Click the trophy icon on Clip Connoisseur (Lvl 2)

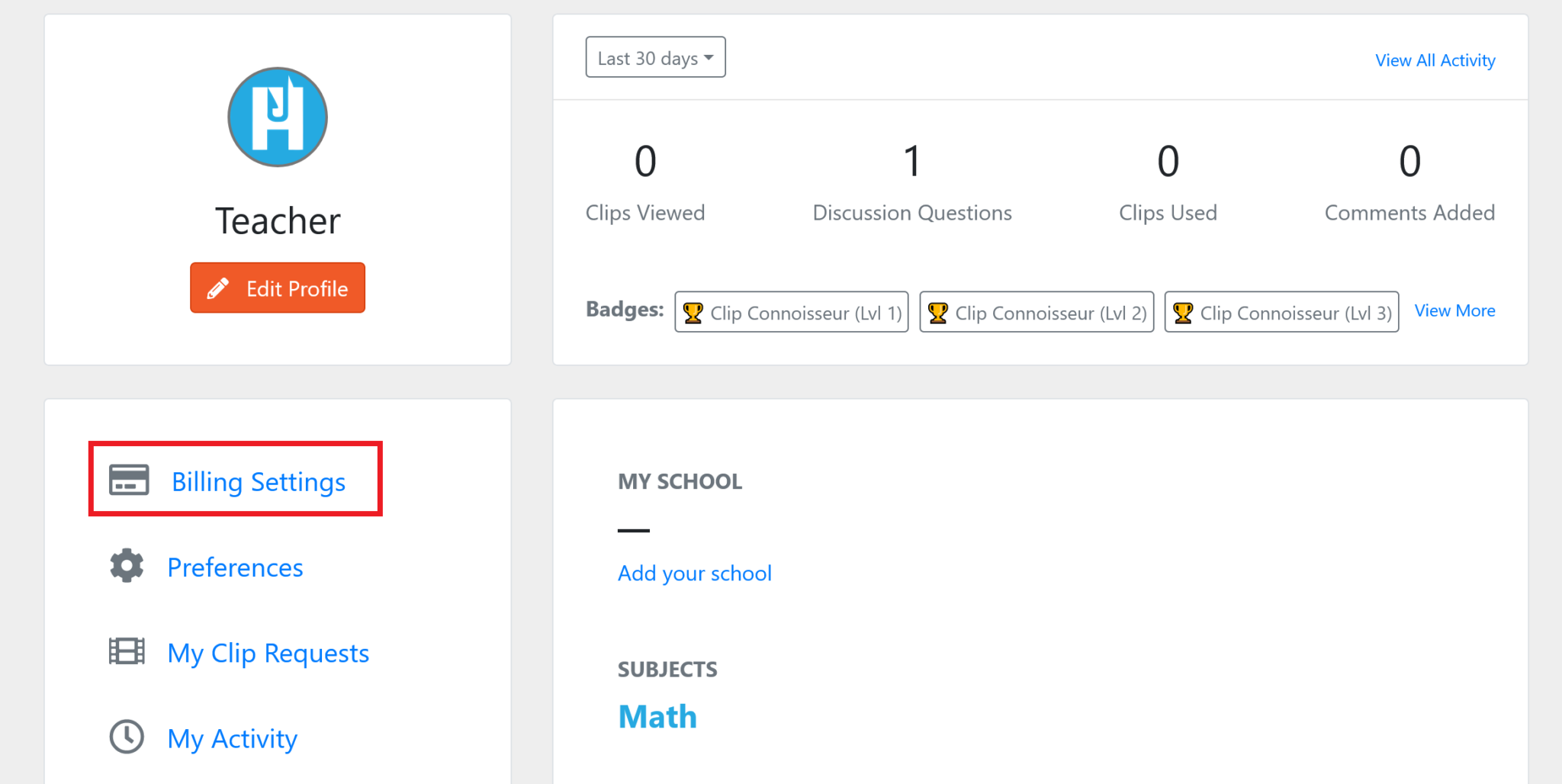(x=939, y=312)
